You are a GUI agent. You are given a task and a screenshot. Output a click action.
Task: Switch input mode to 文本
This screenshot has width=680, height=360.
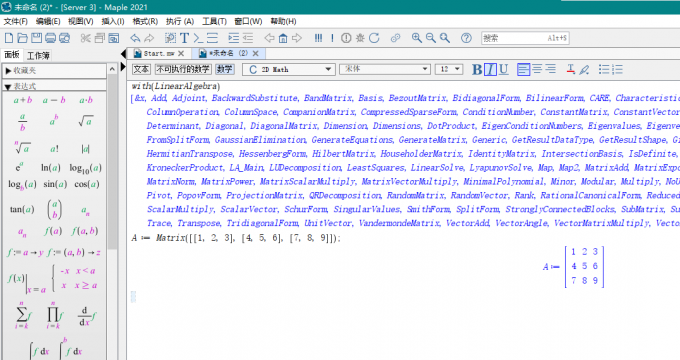click(141, 69)
